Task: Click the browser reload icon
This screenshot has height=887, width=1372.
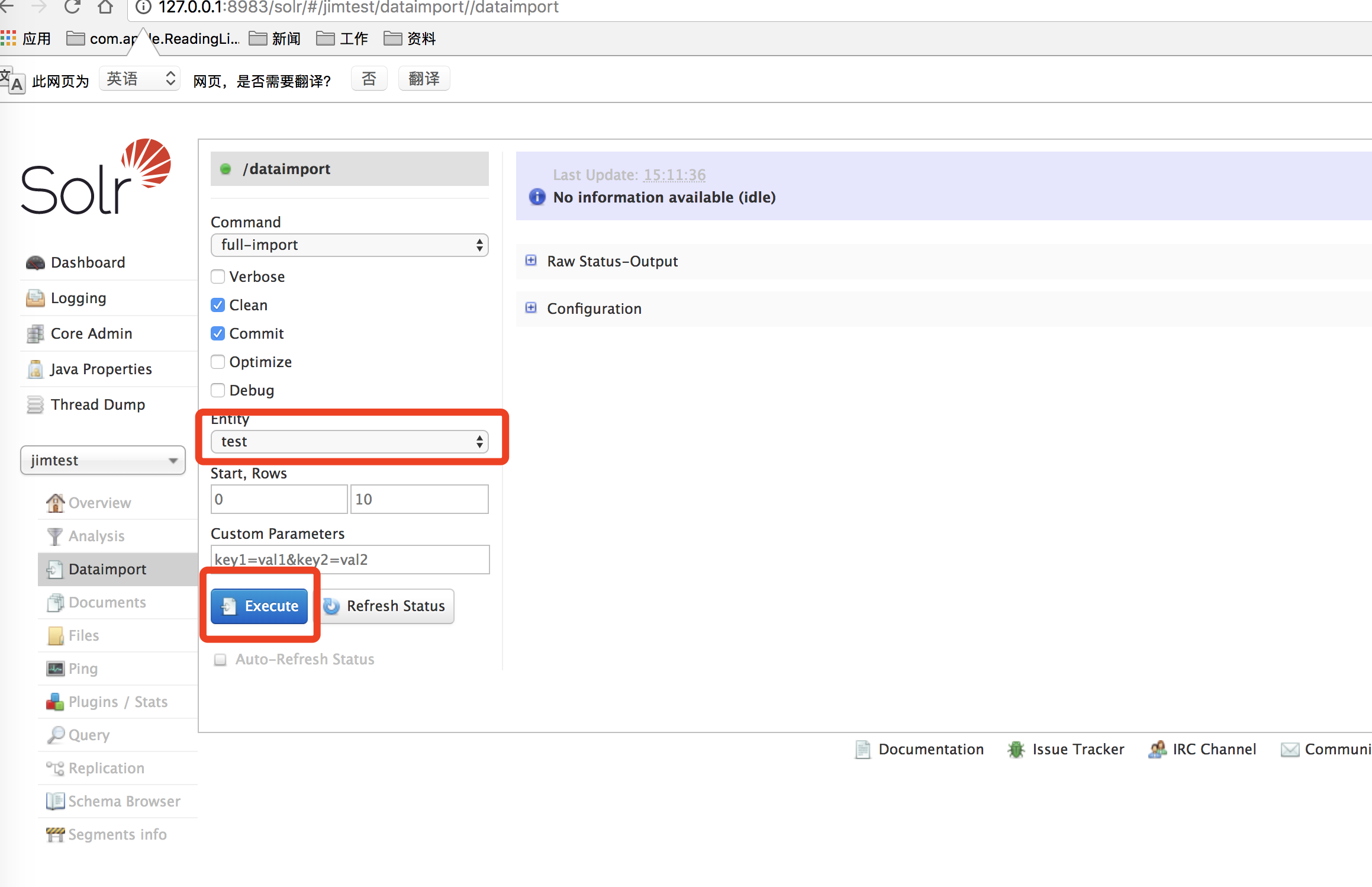Action: coord(72,7)
